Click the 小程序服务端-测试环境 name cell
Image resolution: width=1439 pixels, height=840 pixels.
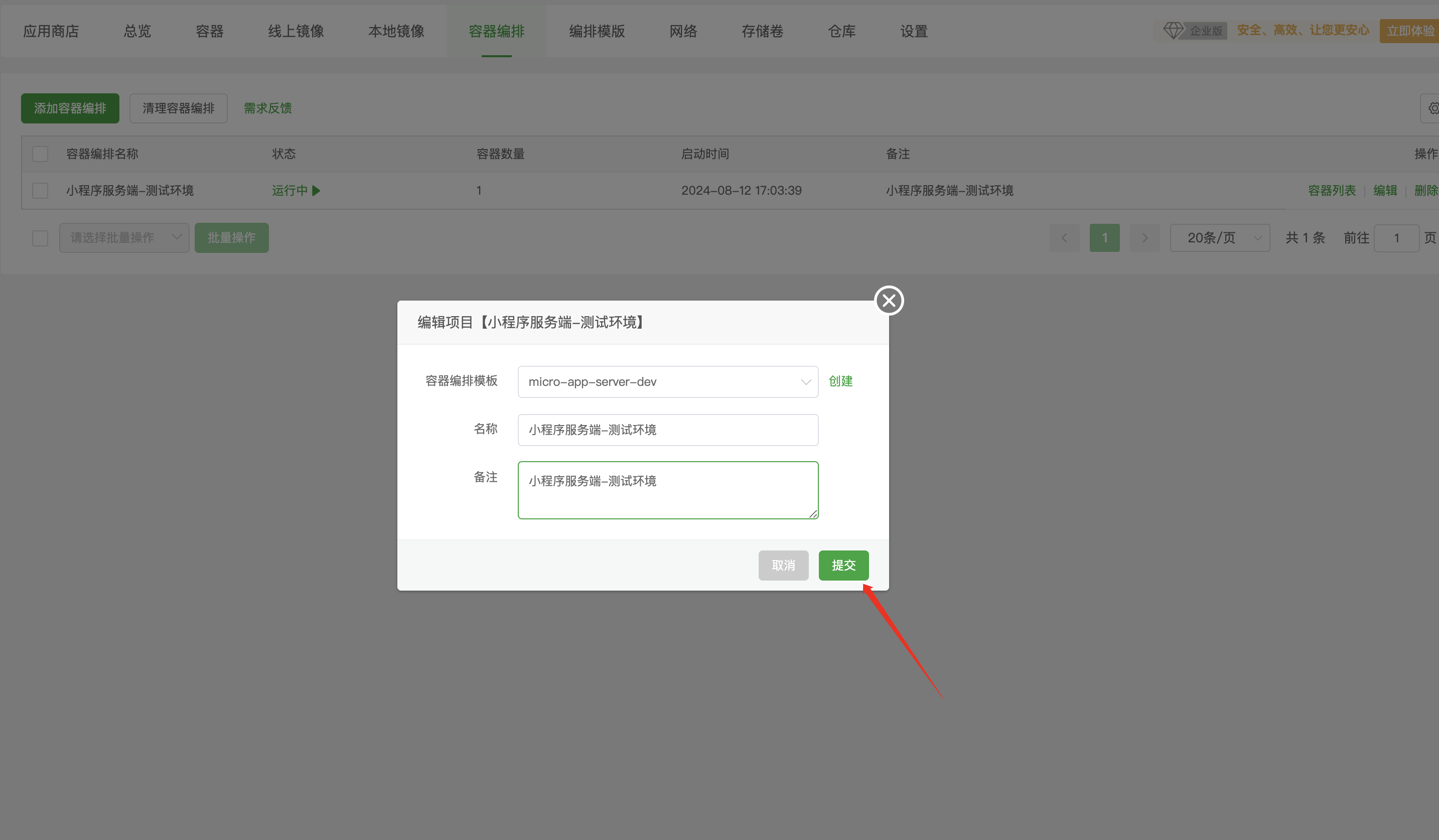click(129, 191)
